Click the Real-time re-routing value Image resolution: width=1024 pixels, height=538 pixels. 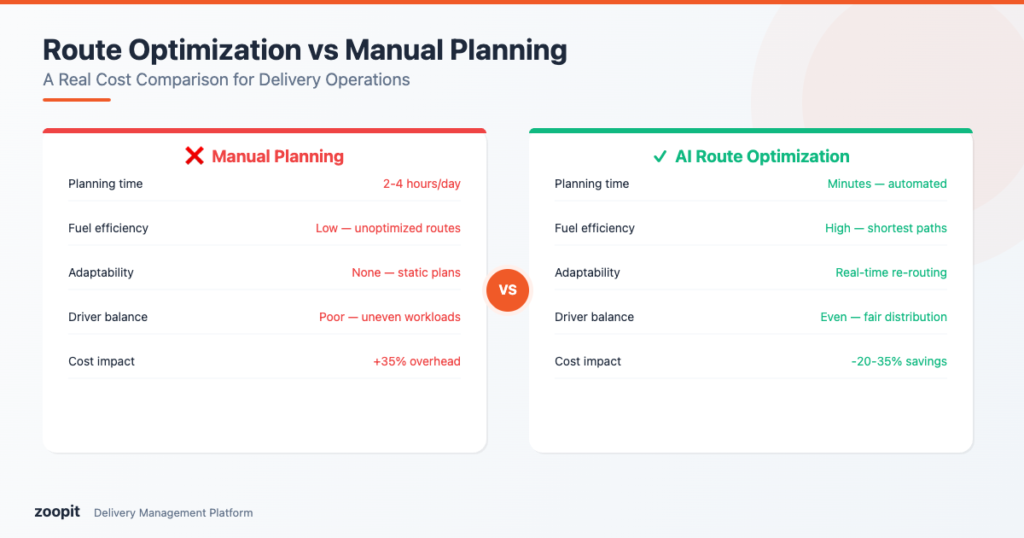tap(891, 272)
